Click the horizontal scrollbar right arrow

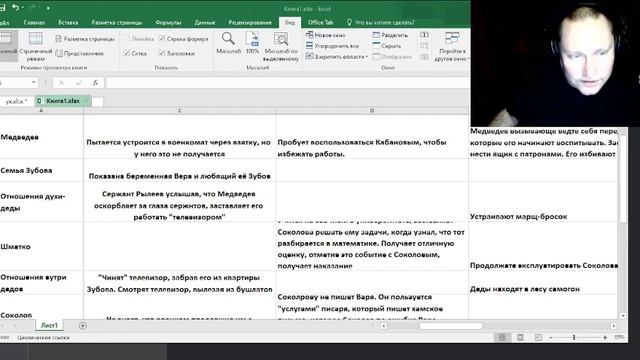point(613,326)
